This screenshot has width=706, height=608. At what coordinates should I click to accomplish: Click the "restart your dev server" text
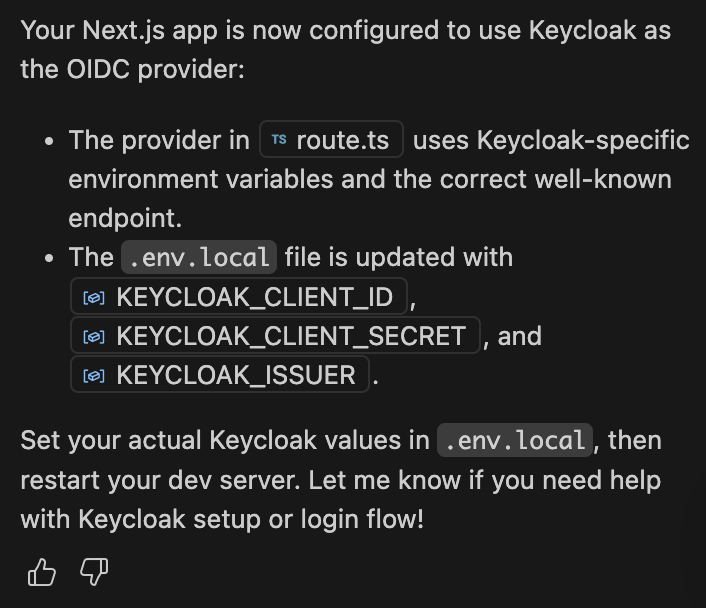point(160,480)
